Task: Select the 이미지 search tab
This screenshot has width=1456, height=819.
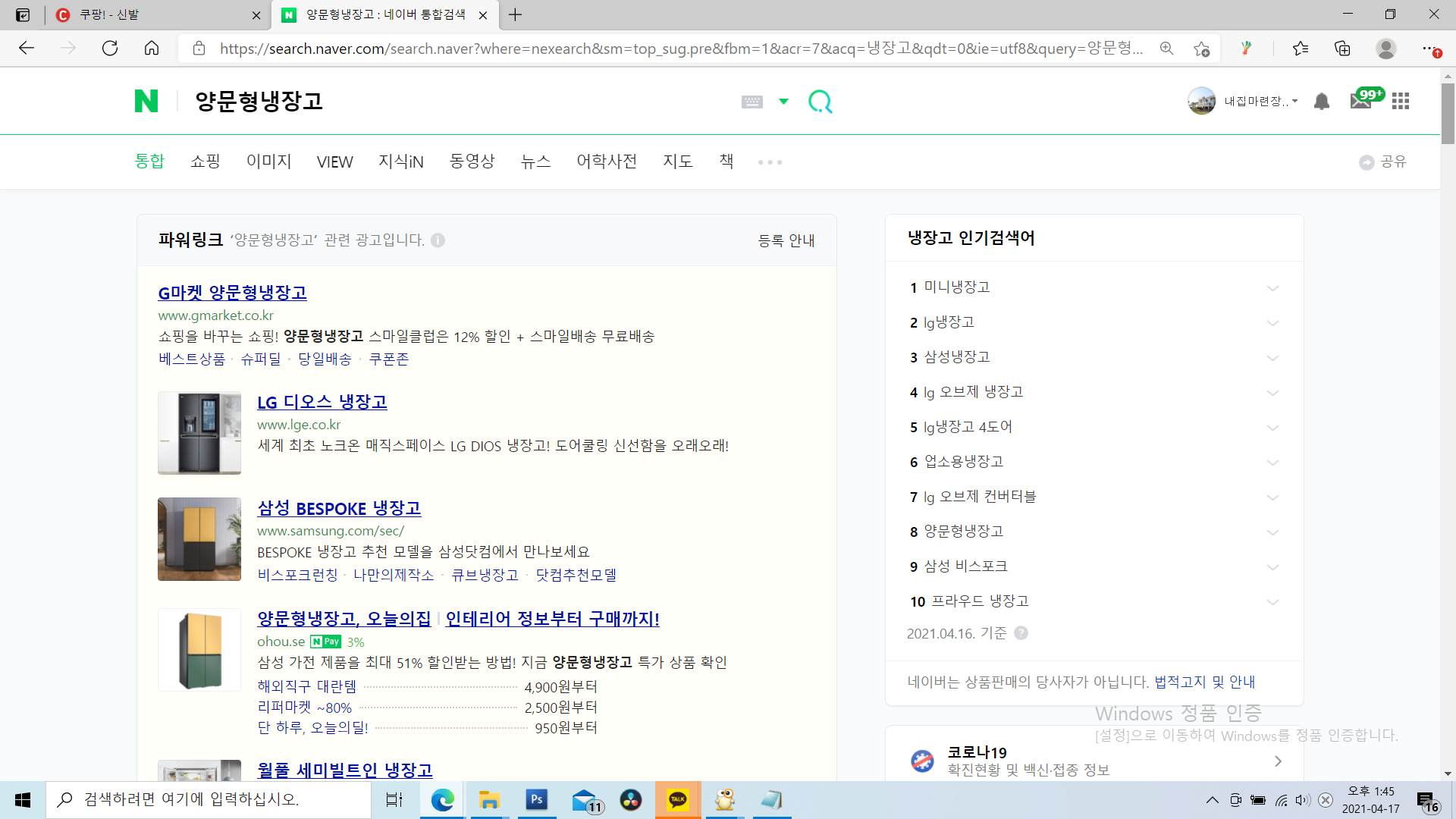Action: [x=268, y=162]
